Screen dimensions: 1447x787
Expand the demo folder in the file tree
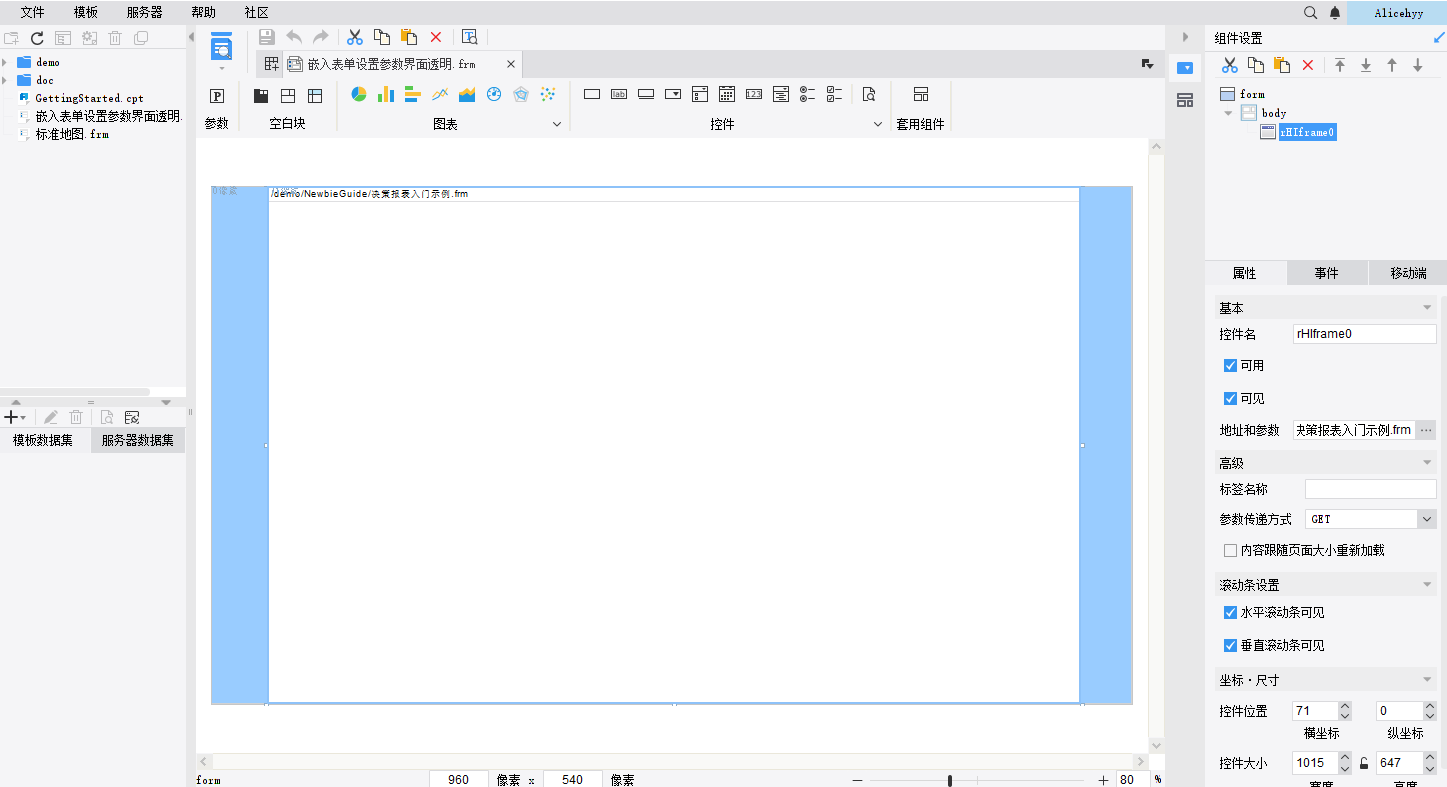5,62
